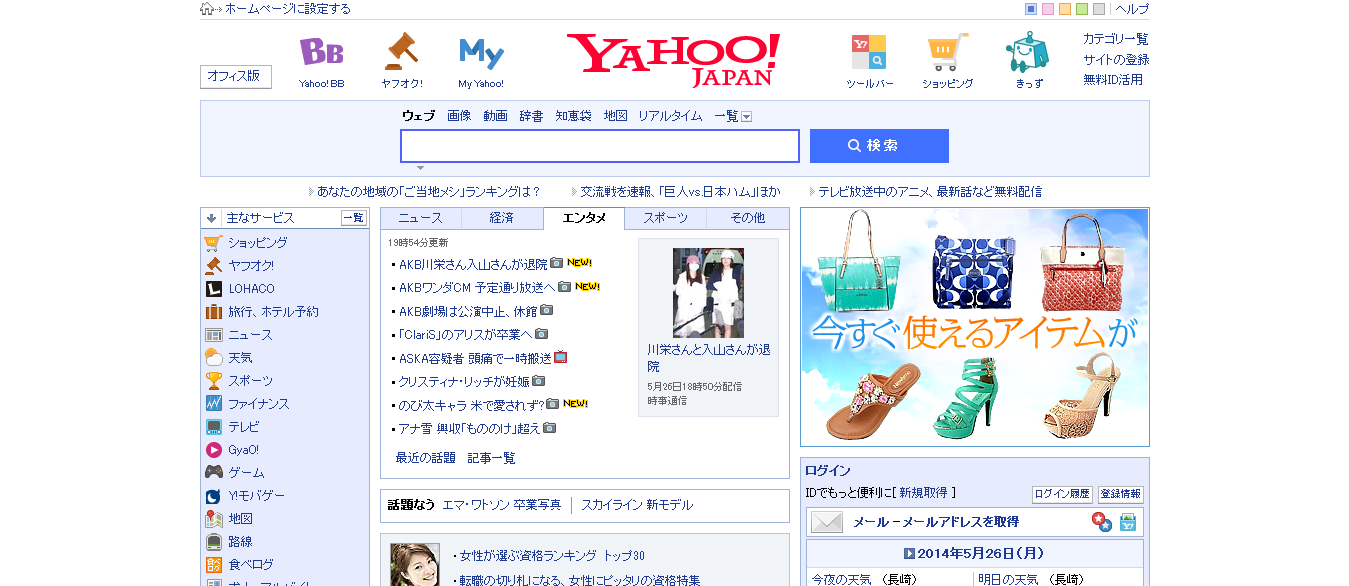Open エマ・ワトソン 卒業写真 trending link
The height and width of the screenshot is (586, 1349).
coord(502,505)
